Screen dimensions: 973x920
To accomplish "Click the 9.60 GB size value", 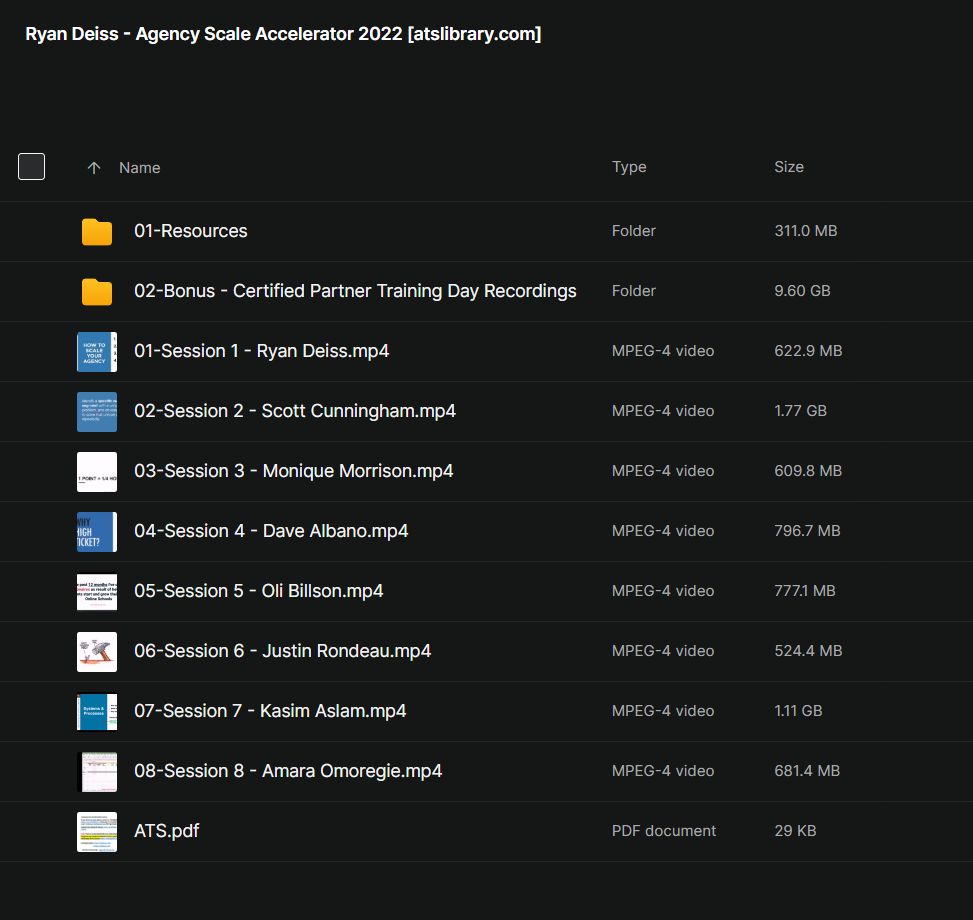I will [x=802, y=291].
